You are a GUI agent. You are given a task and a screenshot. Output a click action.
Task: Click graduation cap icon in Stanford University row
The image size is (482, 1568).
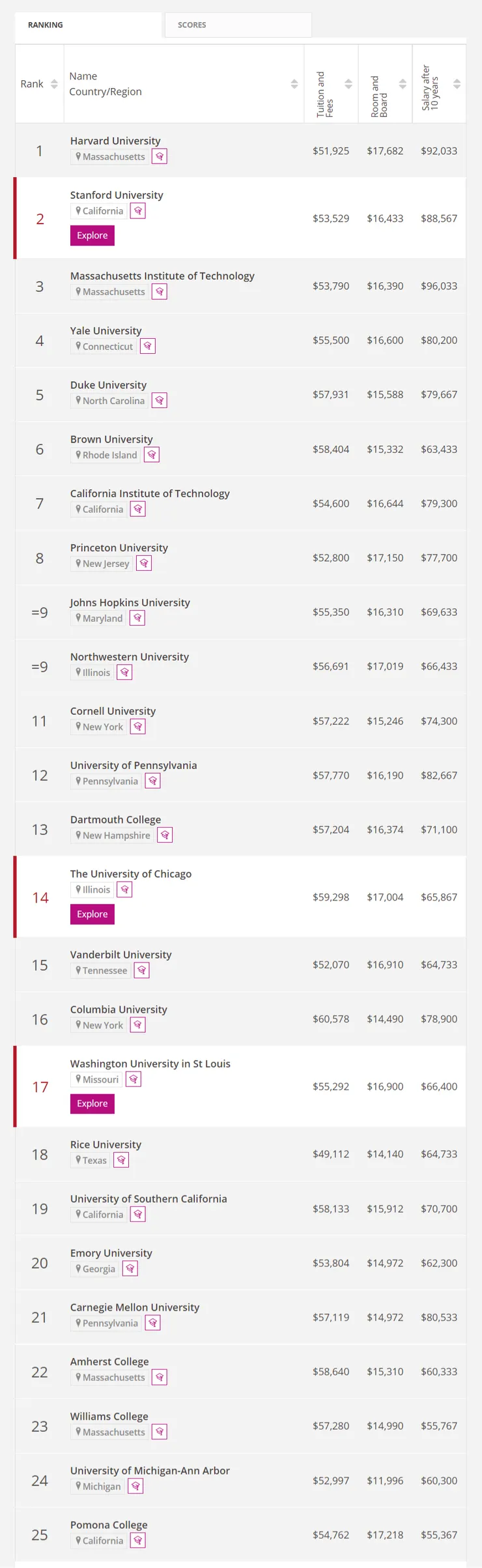(x=137, y=211)
